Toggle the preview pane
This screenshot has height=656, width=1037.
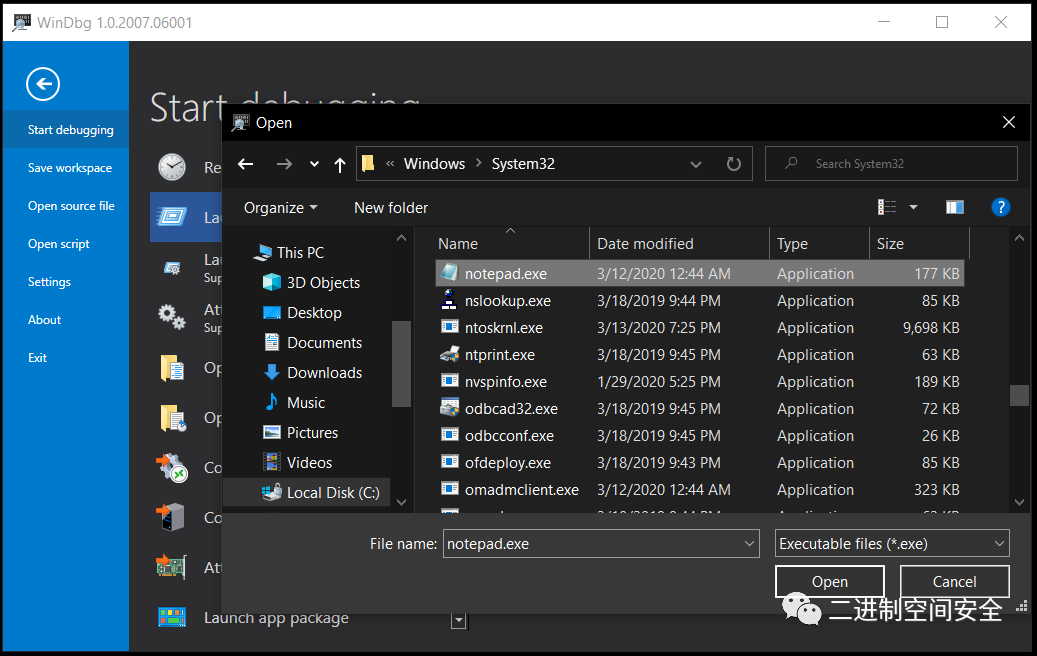(954, 207)
